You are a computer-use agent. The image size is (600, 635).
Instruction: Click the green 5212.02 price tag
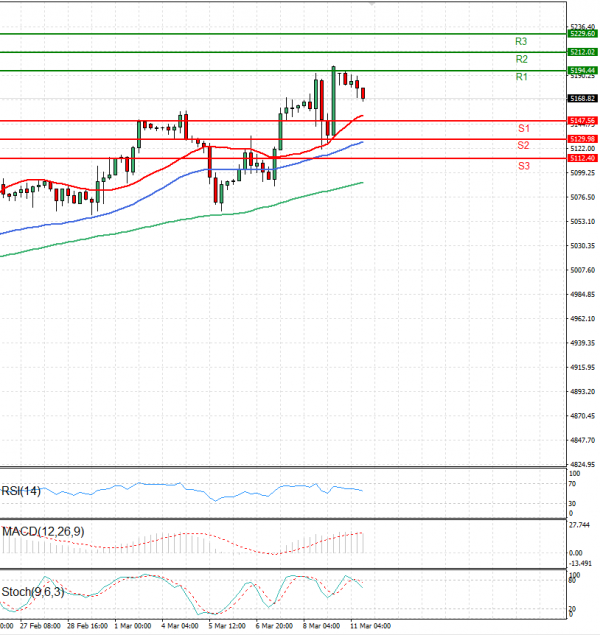pyautogui.click(x=582, y=51)
